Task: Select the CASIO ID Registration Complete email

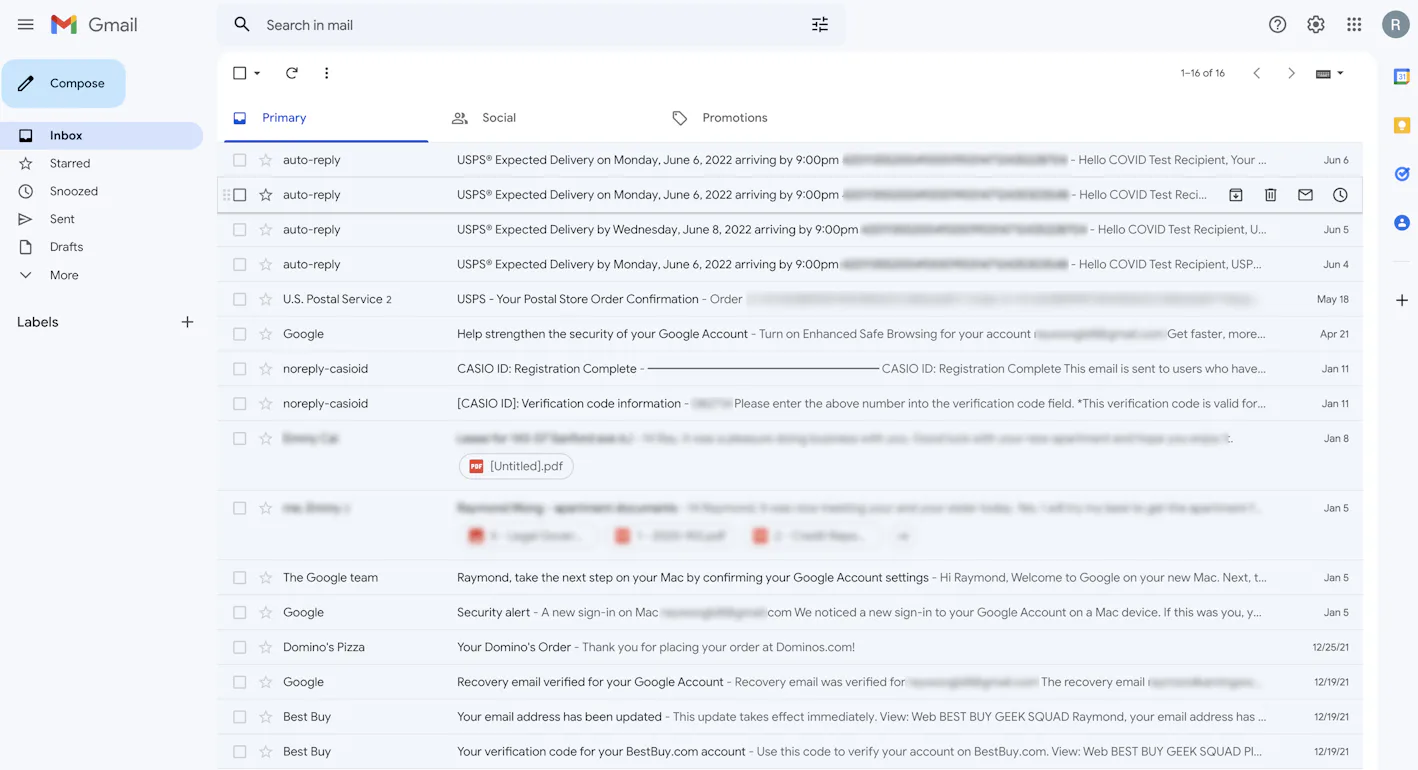Action: [239, 368]
